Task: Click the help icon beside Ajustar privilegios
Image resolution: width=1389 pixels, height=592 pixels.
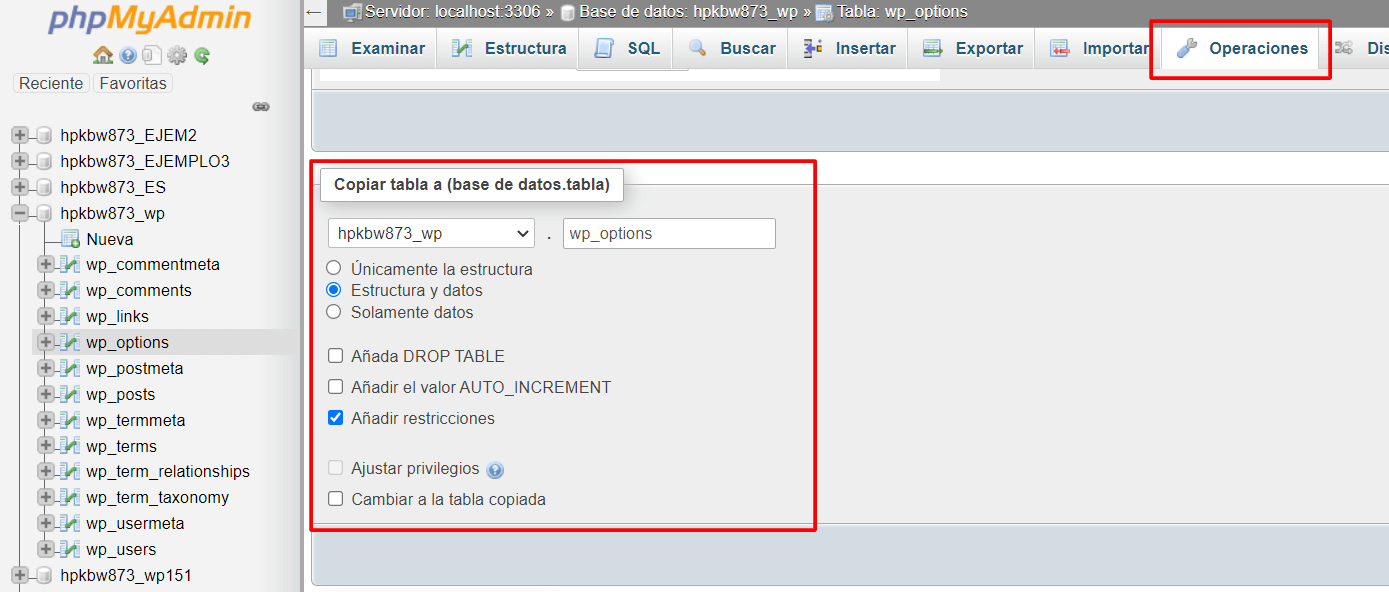Action: (x=495, y=469)
